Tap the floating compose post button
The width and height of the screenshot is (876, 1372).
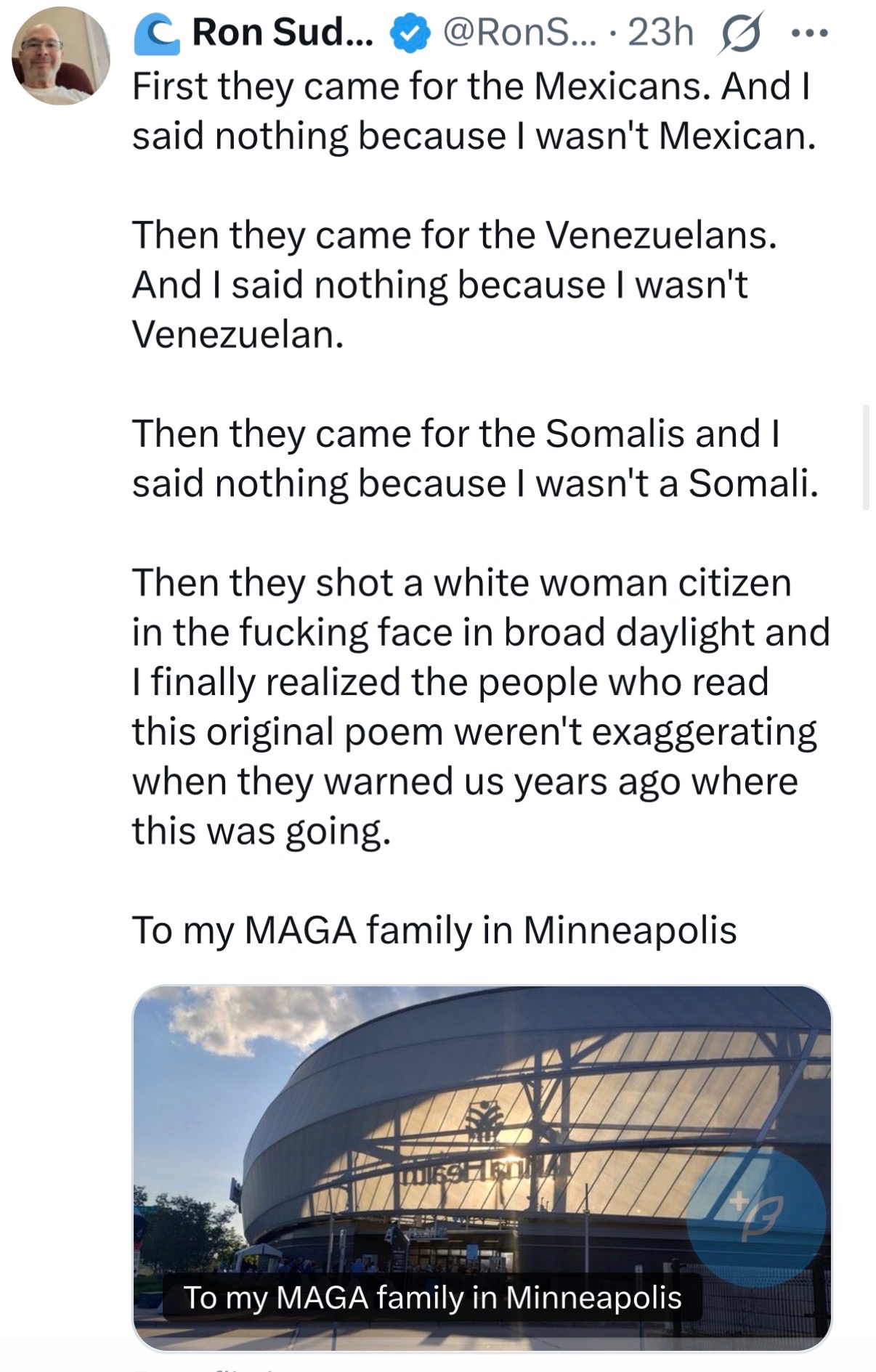[x=755, y=1218]
